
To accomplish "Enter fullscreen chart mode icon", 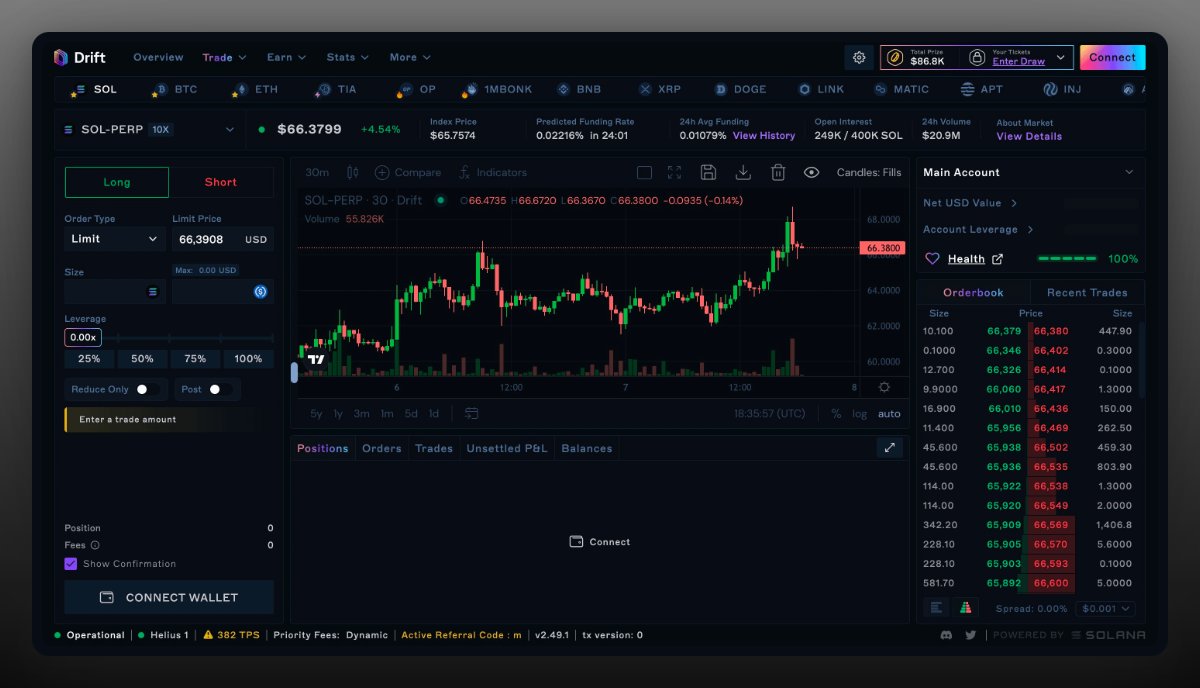I will pyautogui.click(x=674, y=172).
